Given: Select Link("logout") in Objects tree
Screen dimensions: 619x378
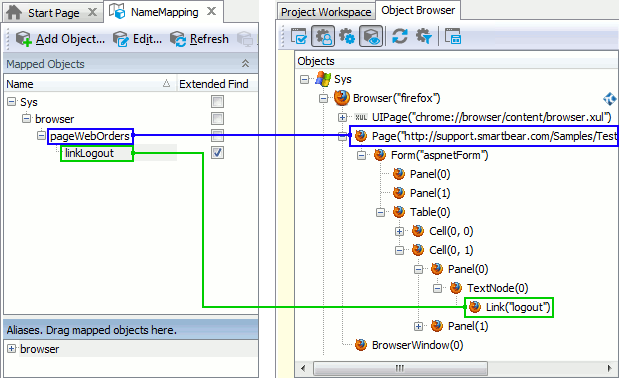Looking at the screenshot, I should point(518,307).
